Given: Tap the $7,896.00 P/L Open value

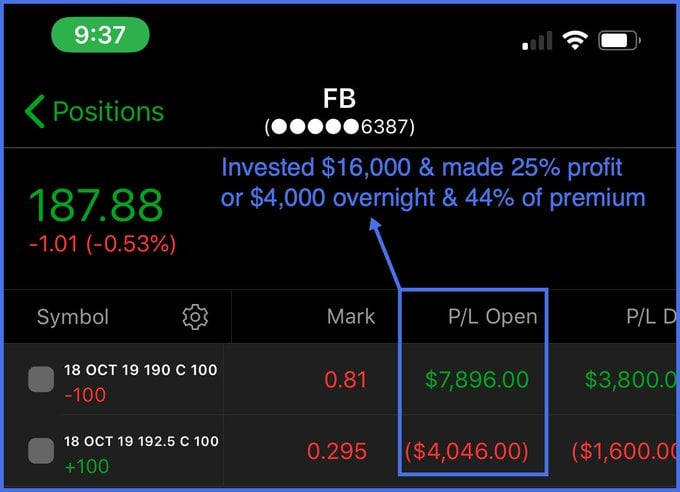Looking at the screenshot, I should 476,380.
